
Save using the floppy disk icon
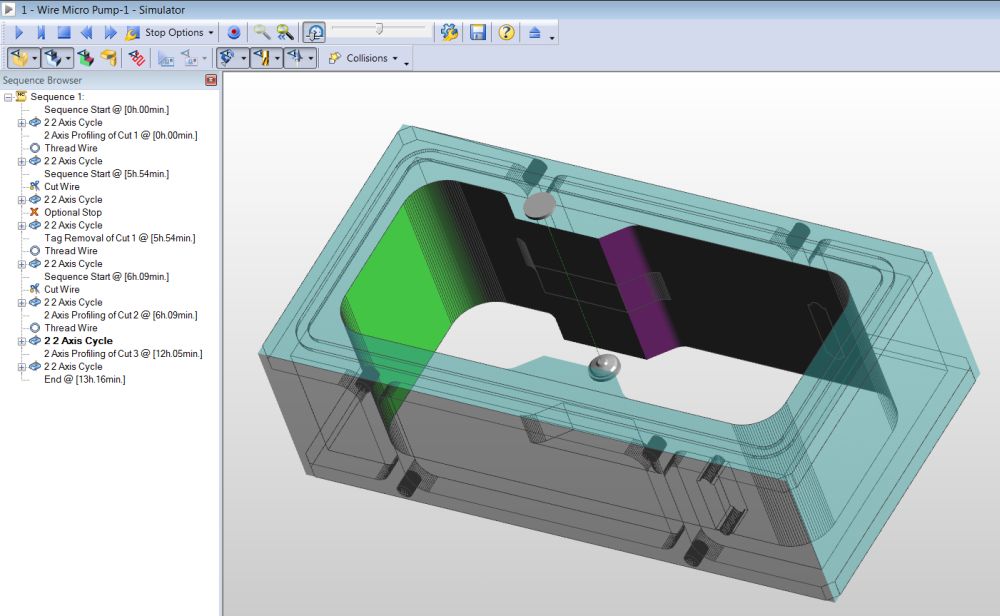(478, 32)
